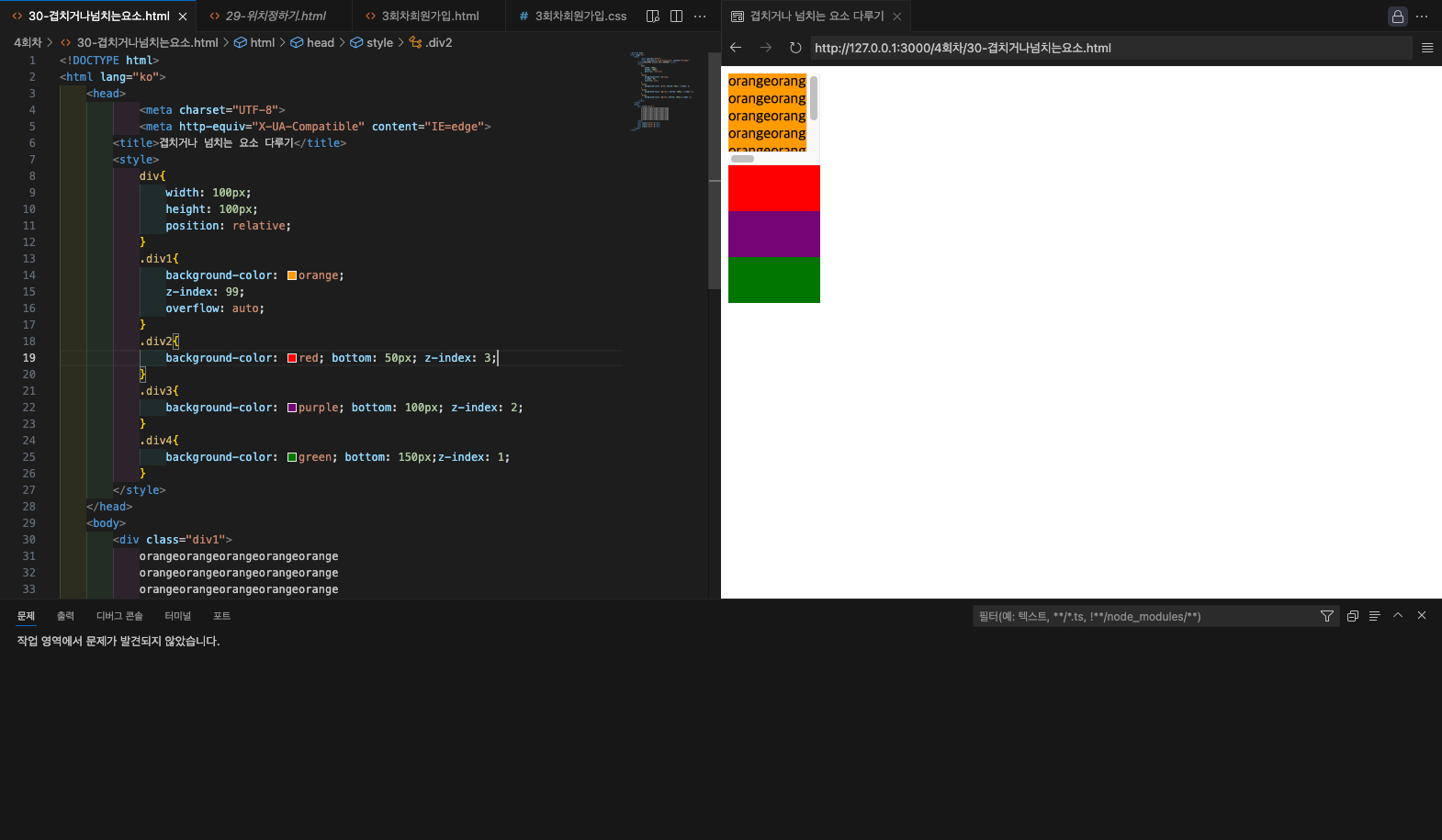Open the 3회차회원가입.html tab
Image resolution: width=1442 pixels, height=840 pixels.
tap(430, 16)
